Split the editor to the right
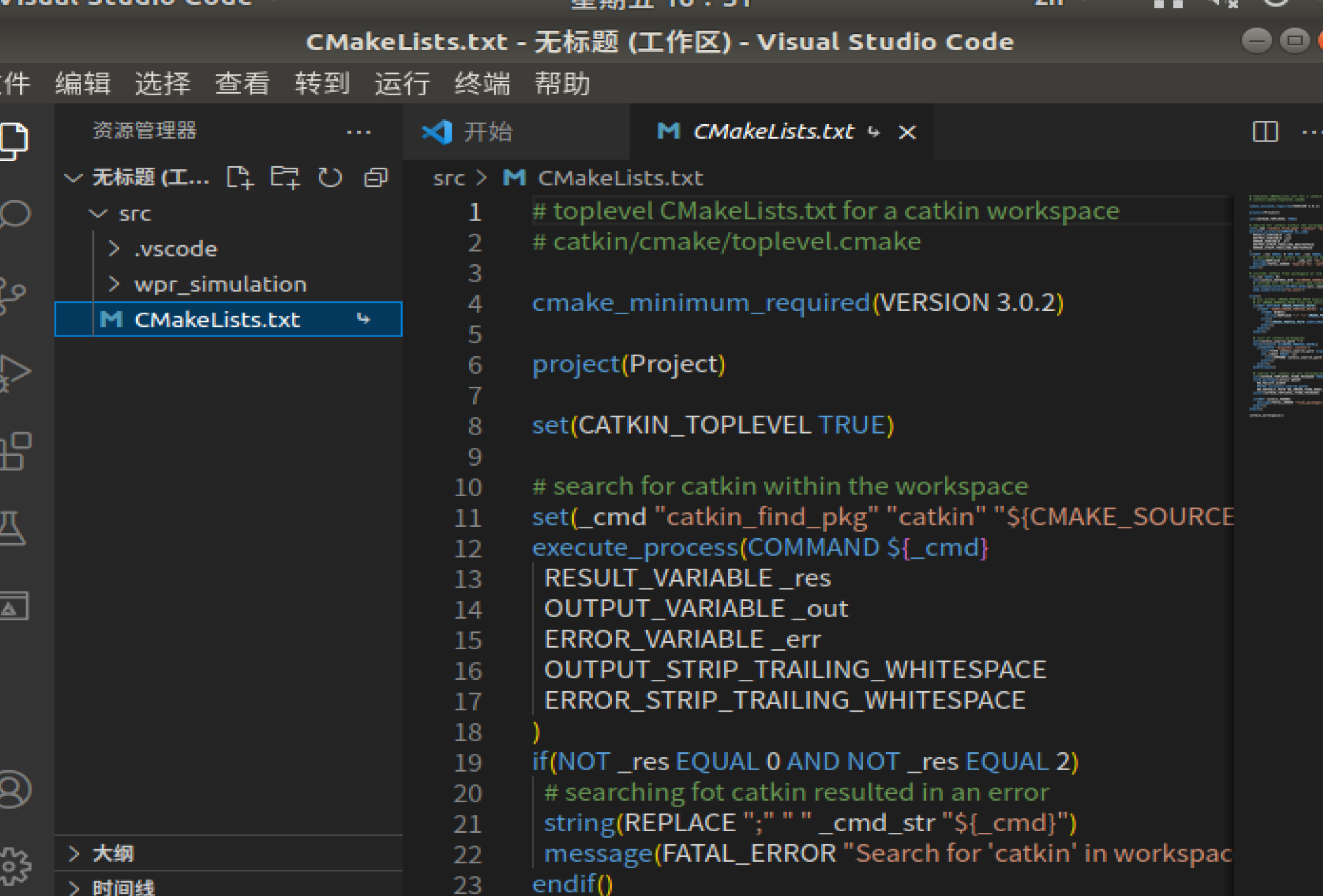Screen dimensions: 1323x896 click(1265, 132)
